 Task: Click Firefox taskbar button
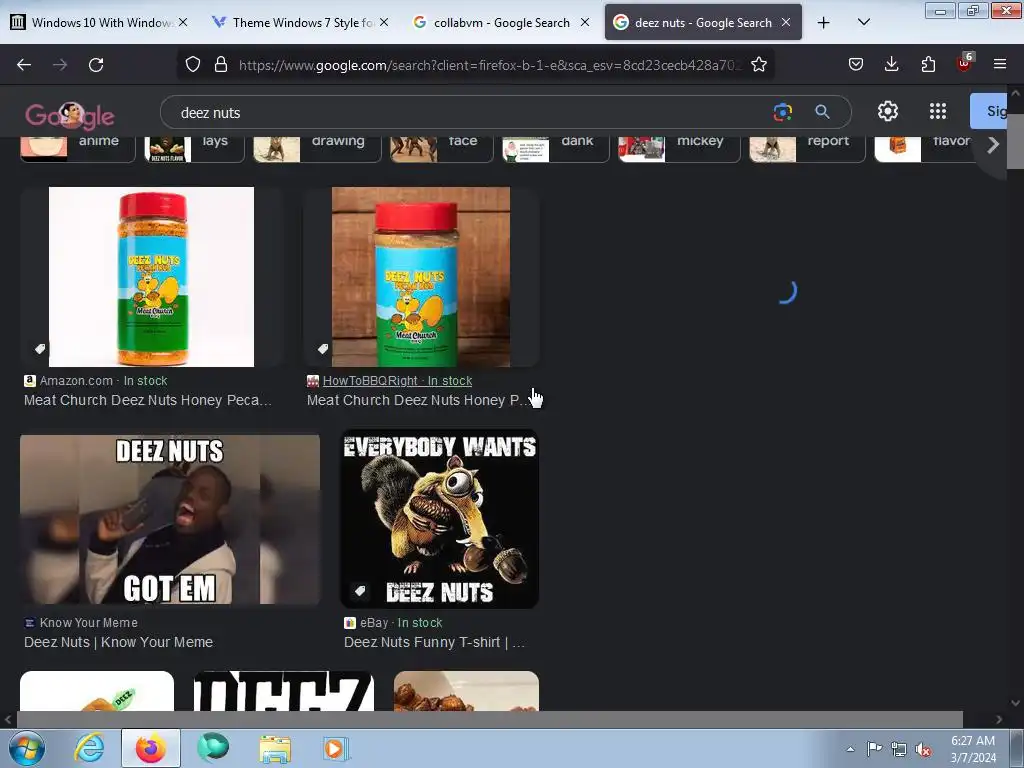151,748
